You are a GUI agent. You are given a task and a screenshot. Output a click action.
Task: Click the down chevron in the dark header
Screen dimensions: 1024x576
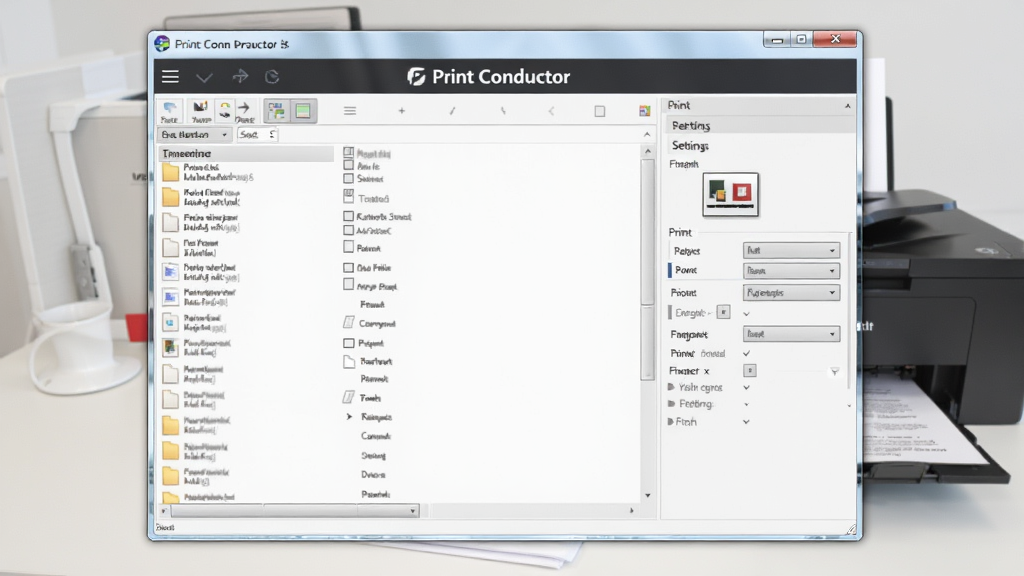(x=204, y=78)
